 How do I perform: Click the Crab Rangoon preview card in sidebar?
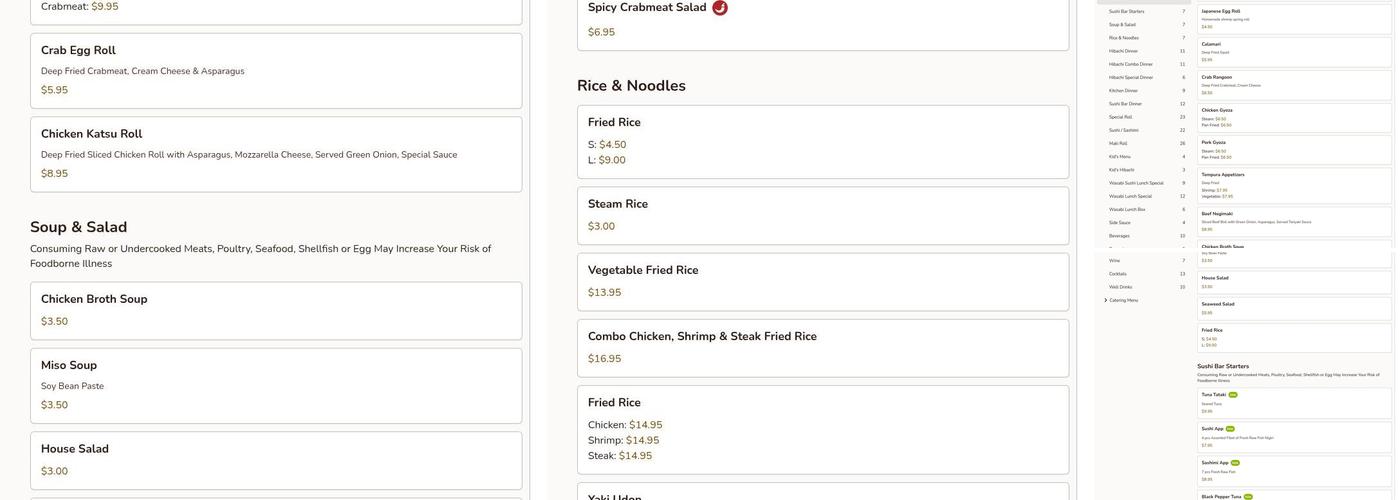point(1294,85)
